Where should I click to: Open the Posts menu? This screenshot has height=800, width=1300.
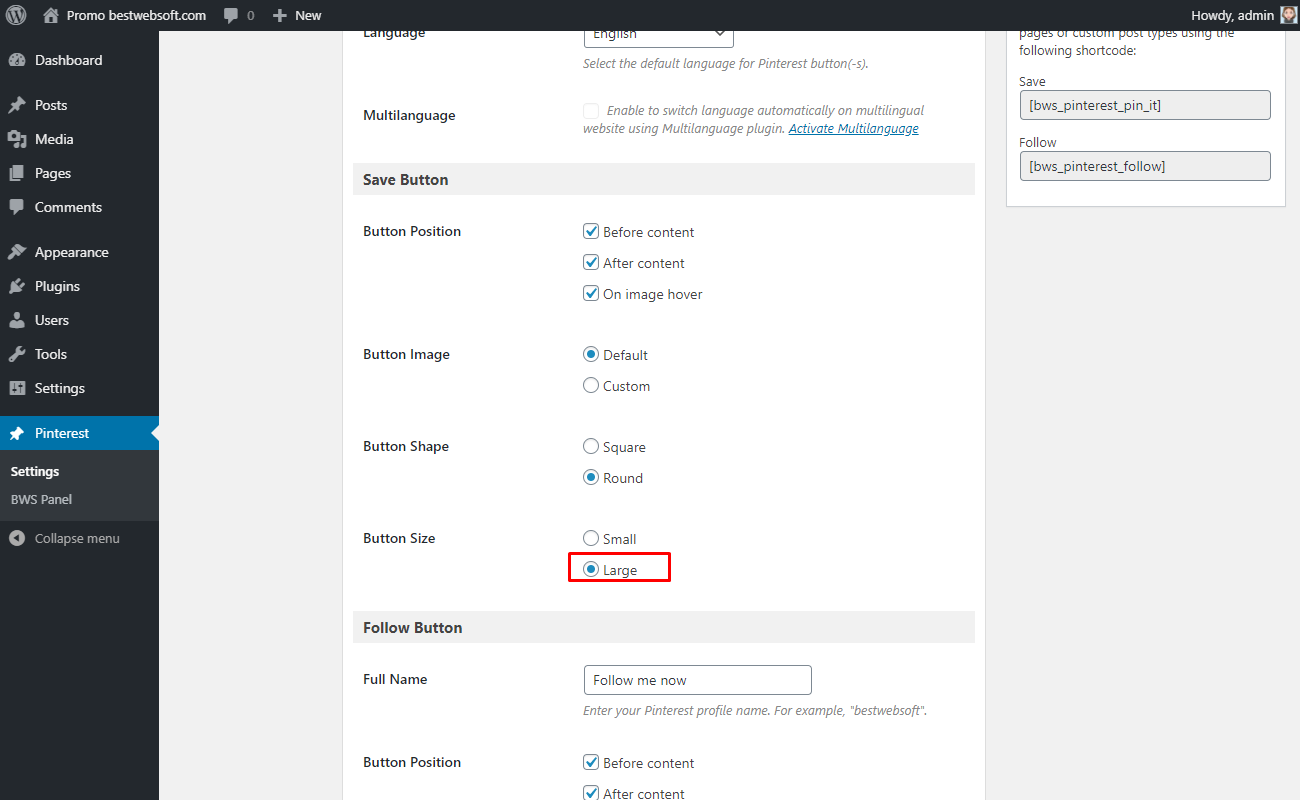coord(79,105)
